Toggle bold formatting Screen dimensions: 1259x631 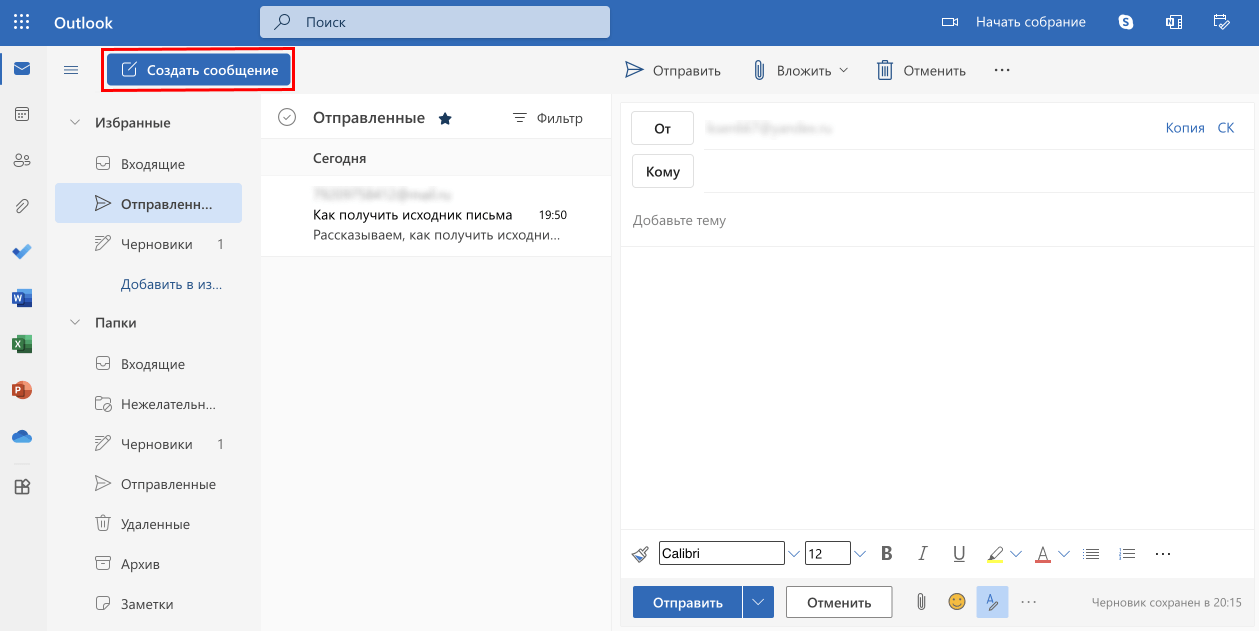tap(886, 553)
